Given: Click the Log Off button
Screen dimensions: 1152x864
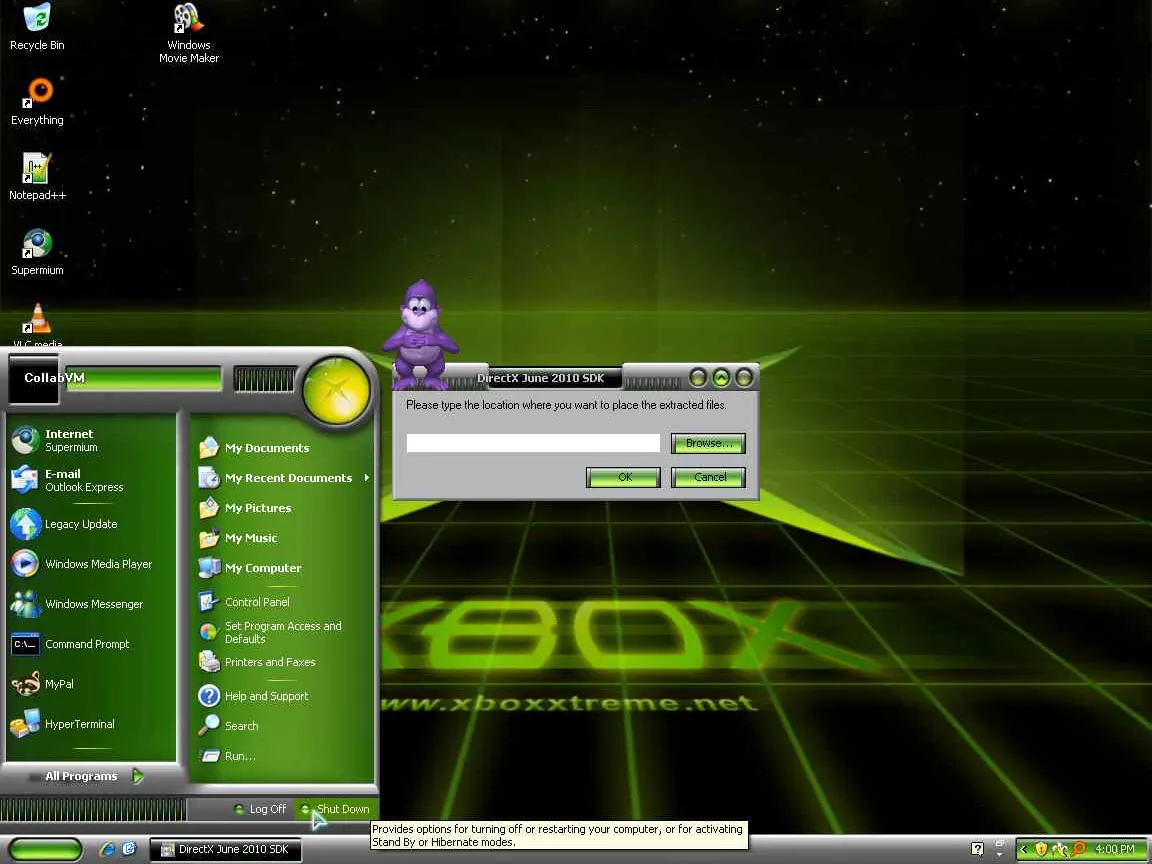Looking at the screenshot, I should point(259,809).
